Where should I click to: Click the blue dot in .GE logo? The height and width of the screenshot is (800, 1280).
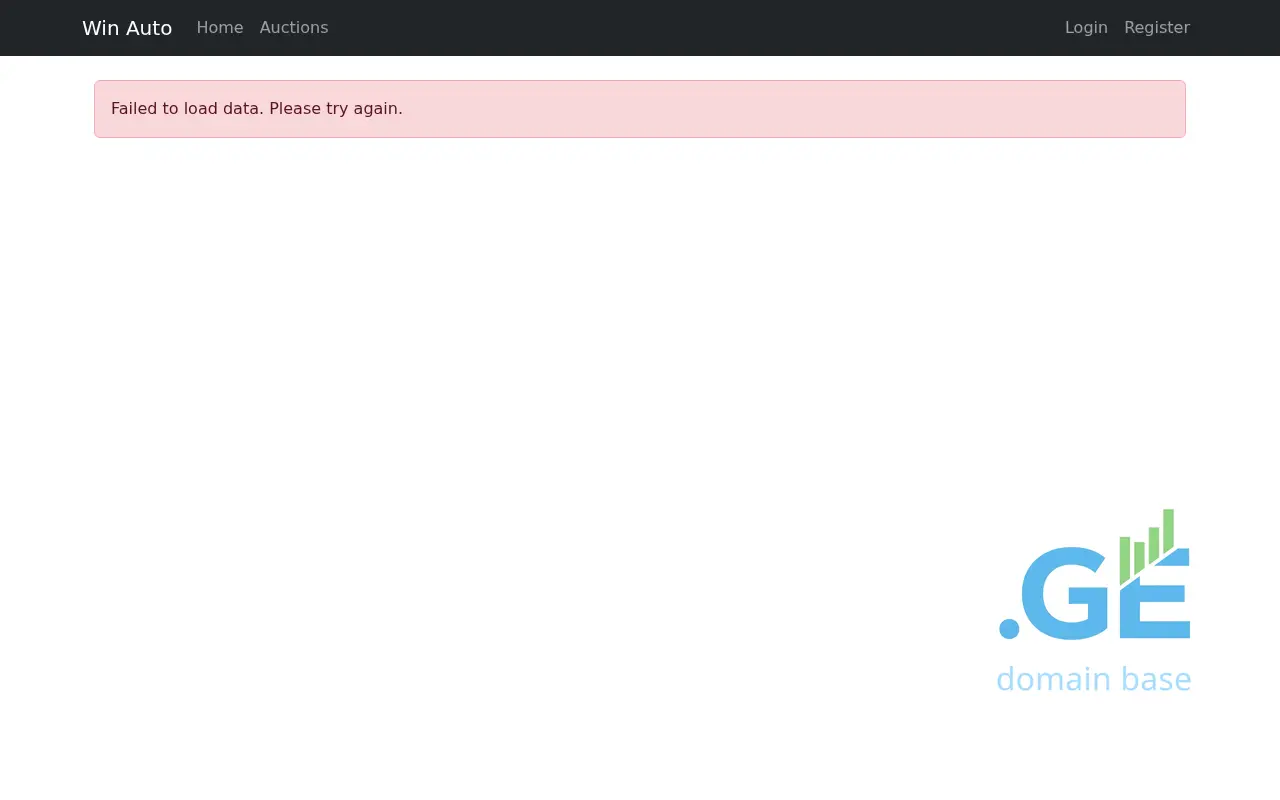[1009, 629]
